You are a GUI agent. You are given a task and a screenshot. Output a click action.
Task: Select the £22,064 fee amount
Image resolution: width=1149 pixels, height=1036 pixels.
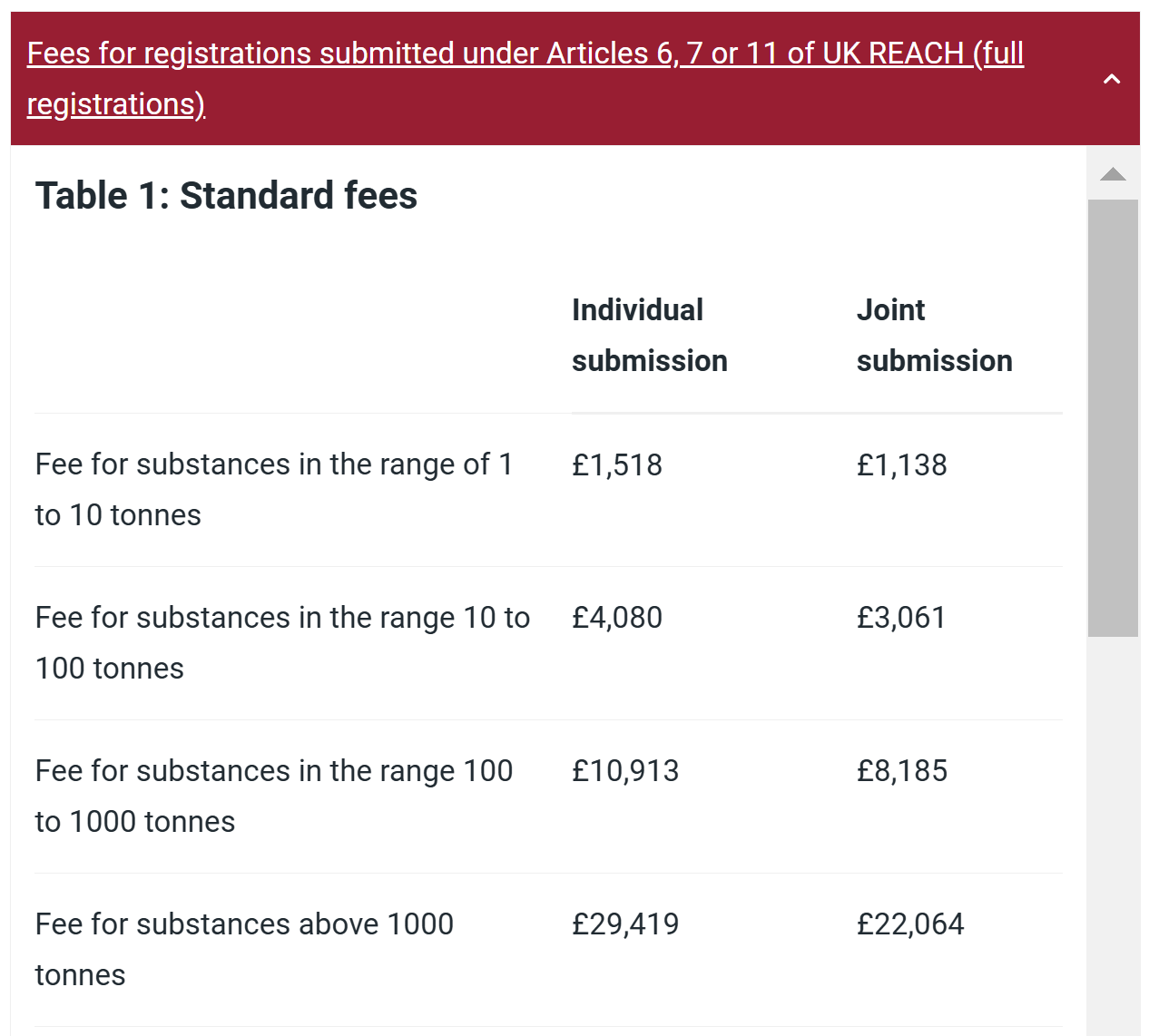click(x=910, y=924)
